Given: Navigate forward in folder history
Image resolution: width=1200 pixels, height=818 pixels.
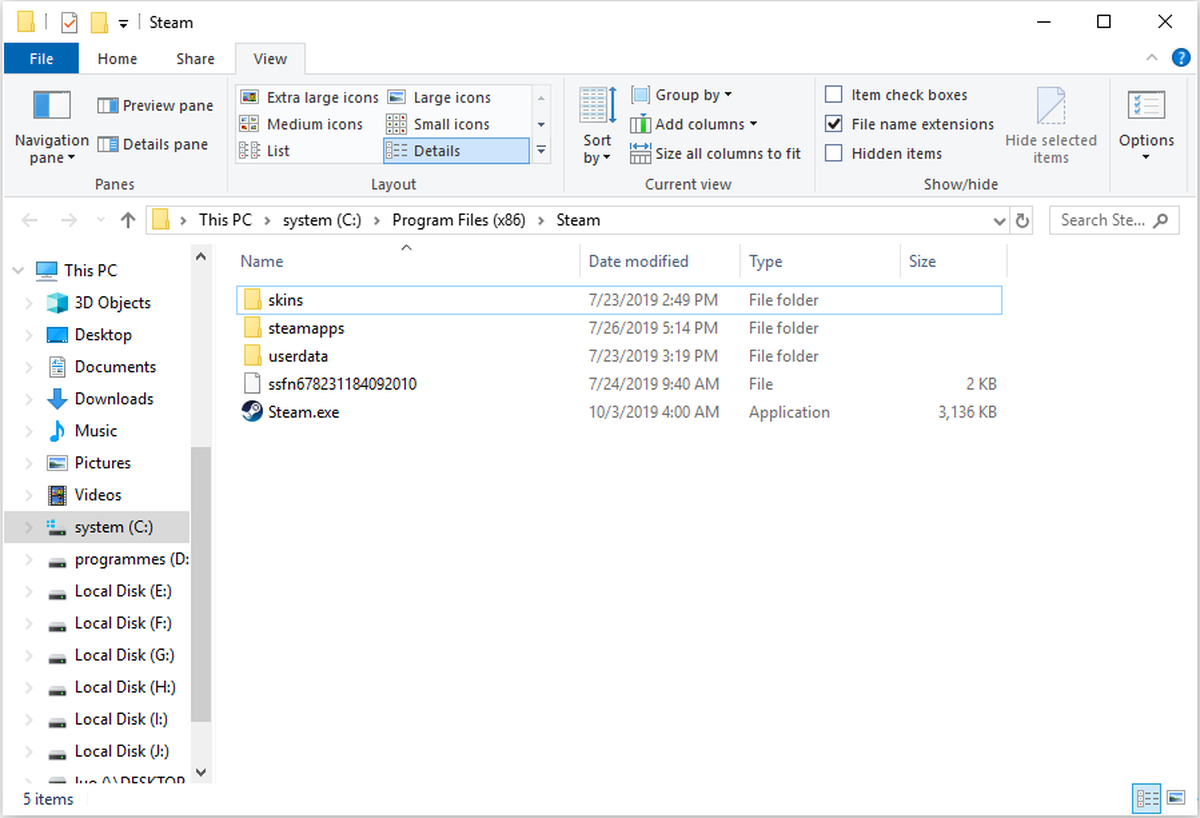Looking at the screenshot, I should coord(68,220).
